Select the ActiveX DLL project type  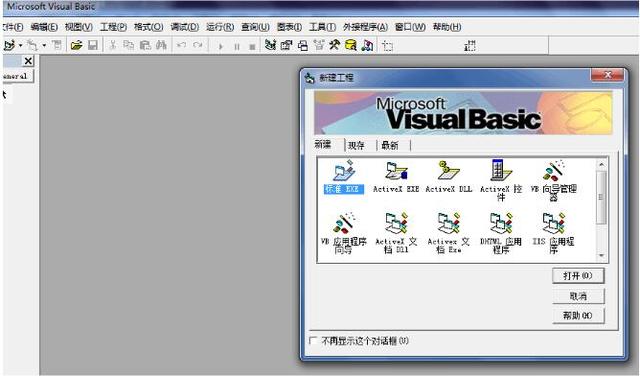449,177
